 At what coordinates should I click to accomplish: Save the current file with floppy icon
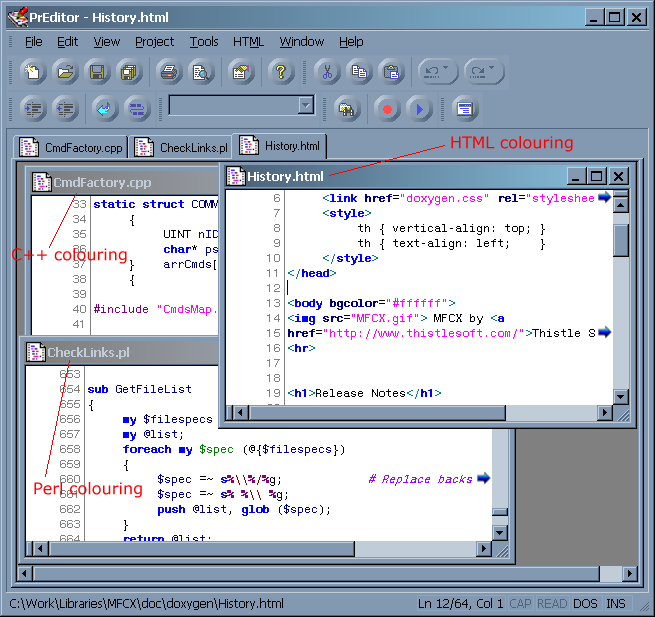click(97, 72)
